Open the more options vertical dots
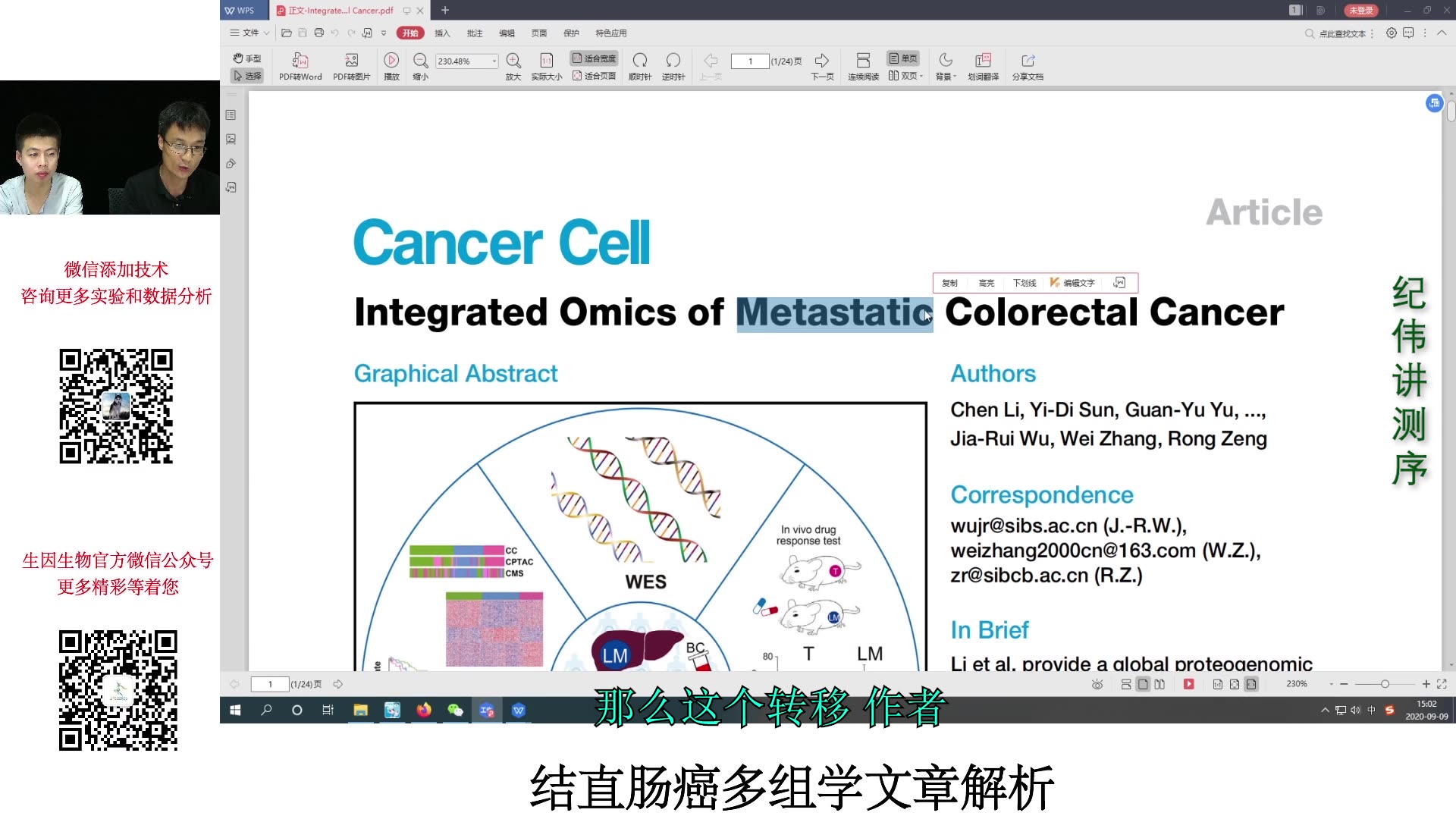1456x819 pixels. (1425, 33)
